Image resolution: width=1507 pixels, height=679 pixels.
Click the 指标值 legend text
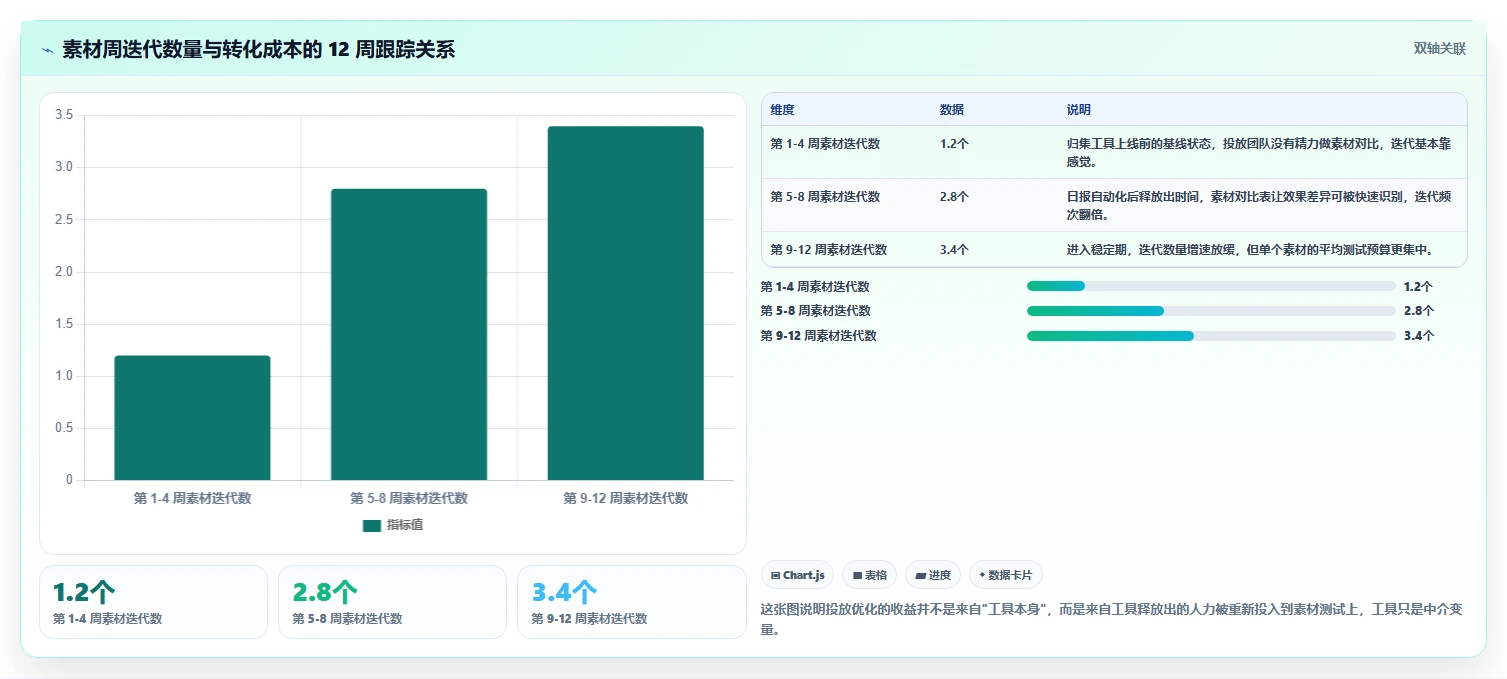pos(405,525)
